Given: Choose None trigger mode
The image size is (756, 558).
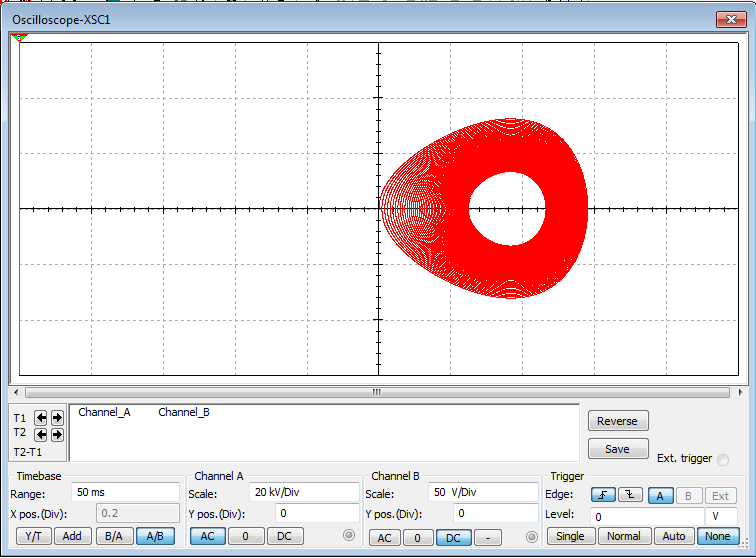Looking at the screenshot, I should [x=718, y=536].
